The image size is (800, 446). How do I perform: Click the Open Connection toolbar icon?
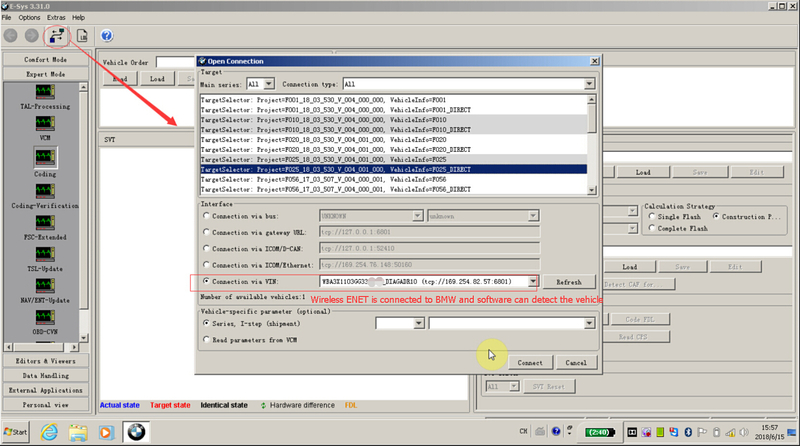[57, 36]
